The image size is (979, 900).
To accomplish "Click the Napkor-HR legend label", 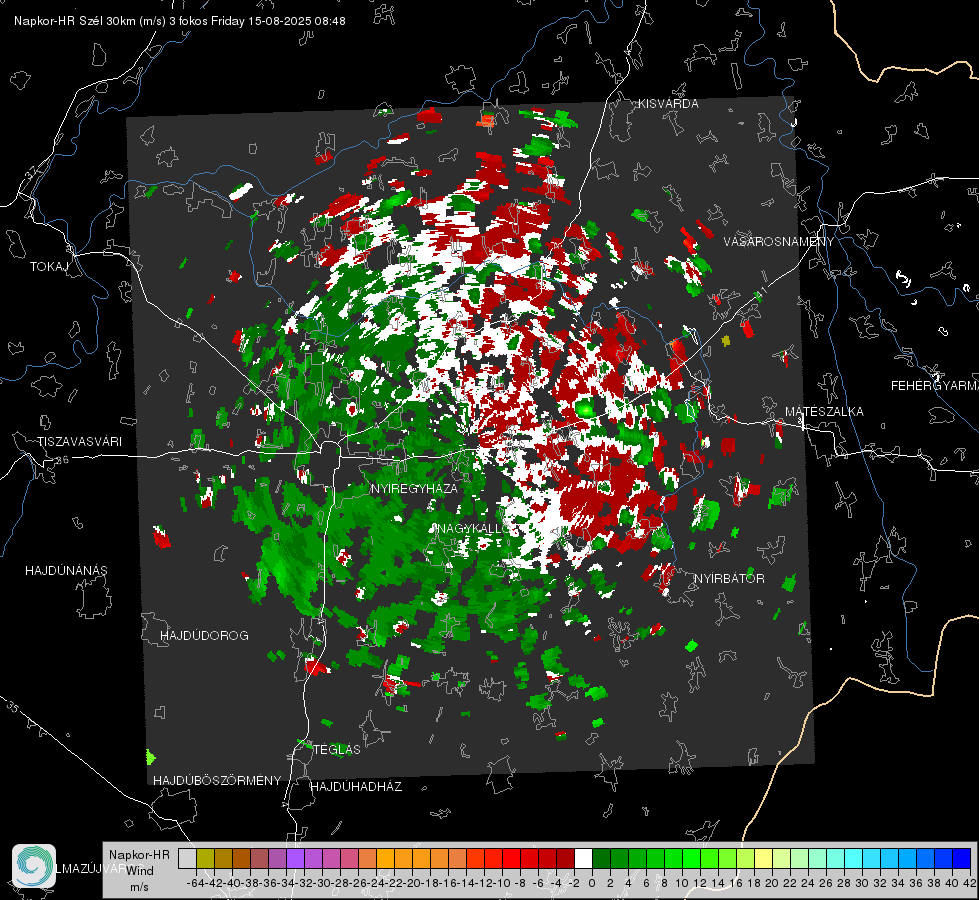I will pos(139,855).
